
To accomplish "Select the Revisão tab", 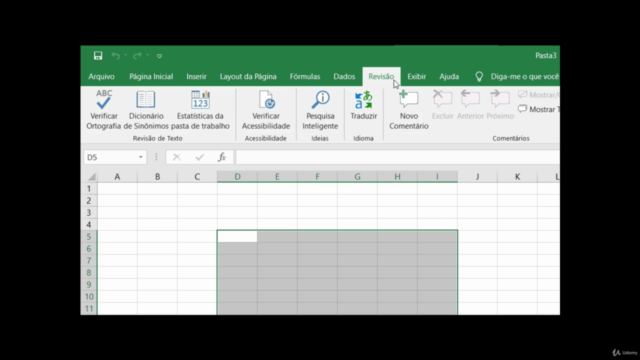I will (381, 76).
